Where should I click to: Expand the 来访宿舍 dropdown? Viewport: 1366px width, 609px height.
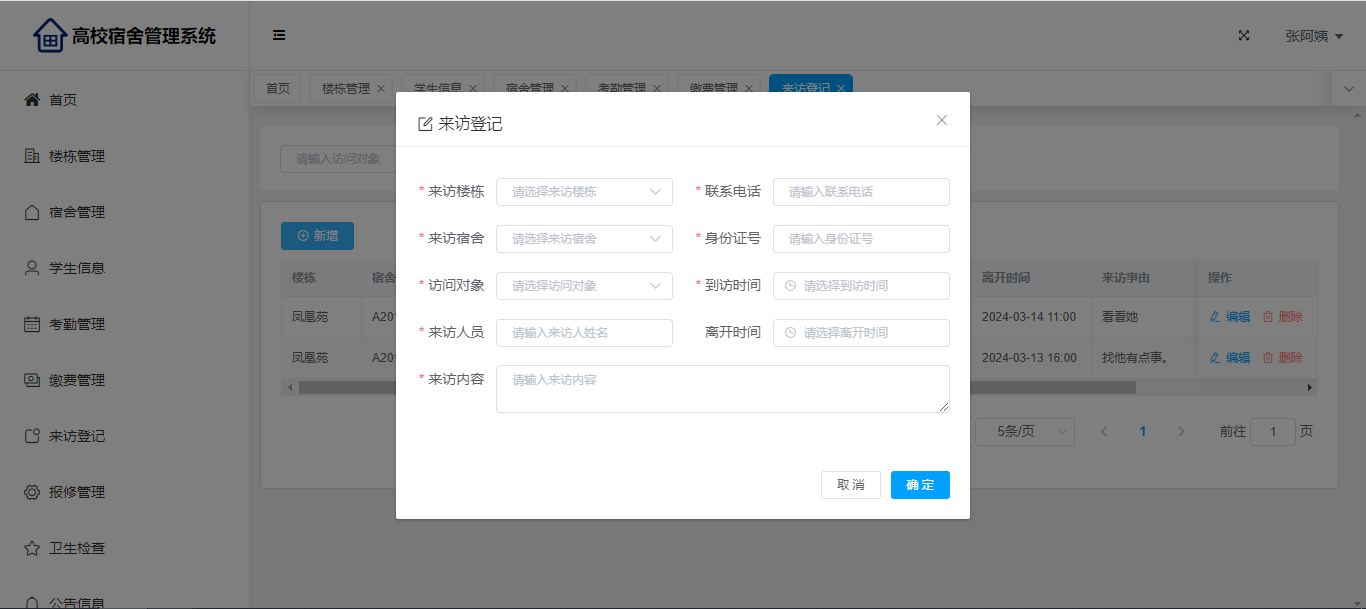[x=584, y=239]
